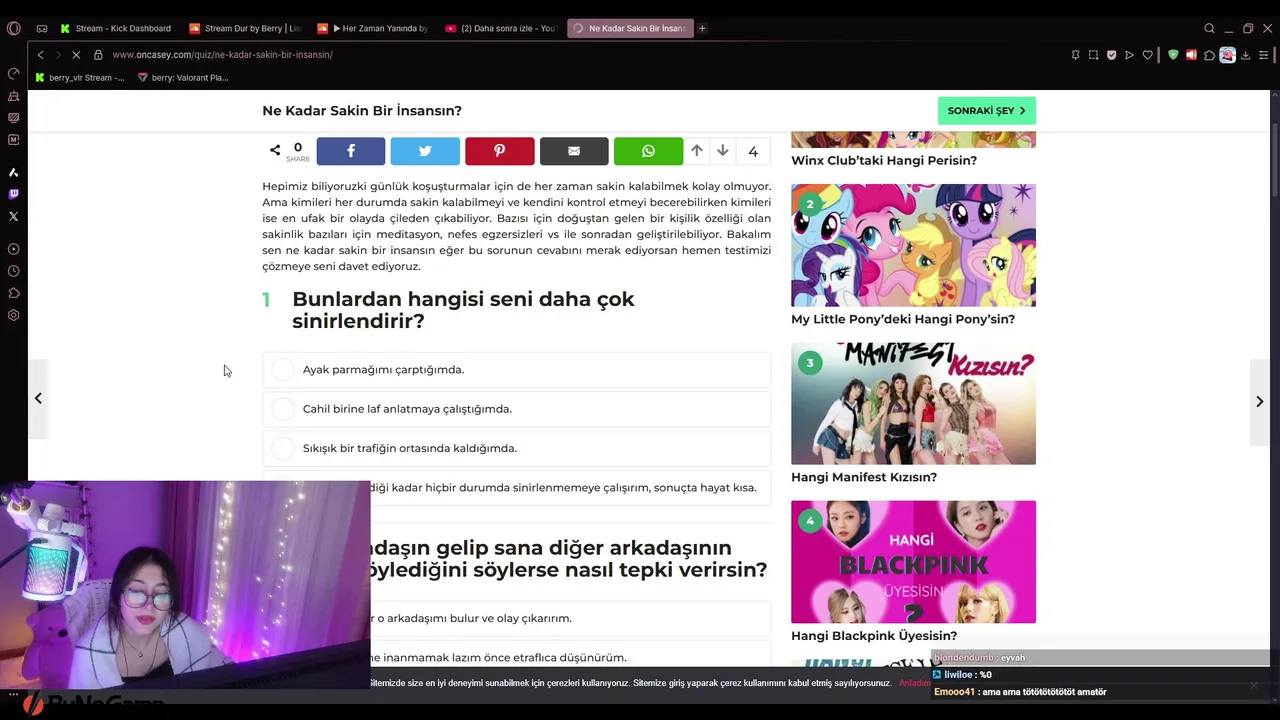This screenshot has width=1280, height=720.
Task: Share the quiz on WhatsApp
Action: (x=648, y=151)
